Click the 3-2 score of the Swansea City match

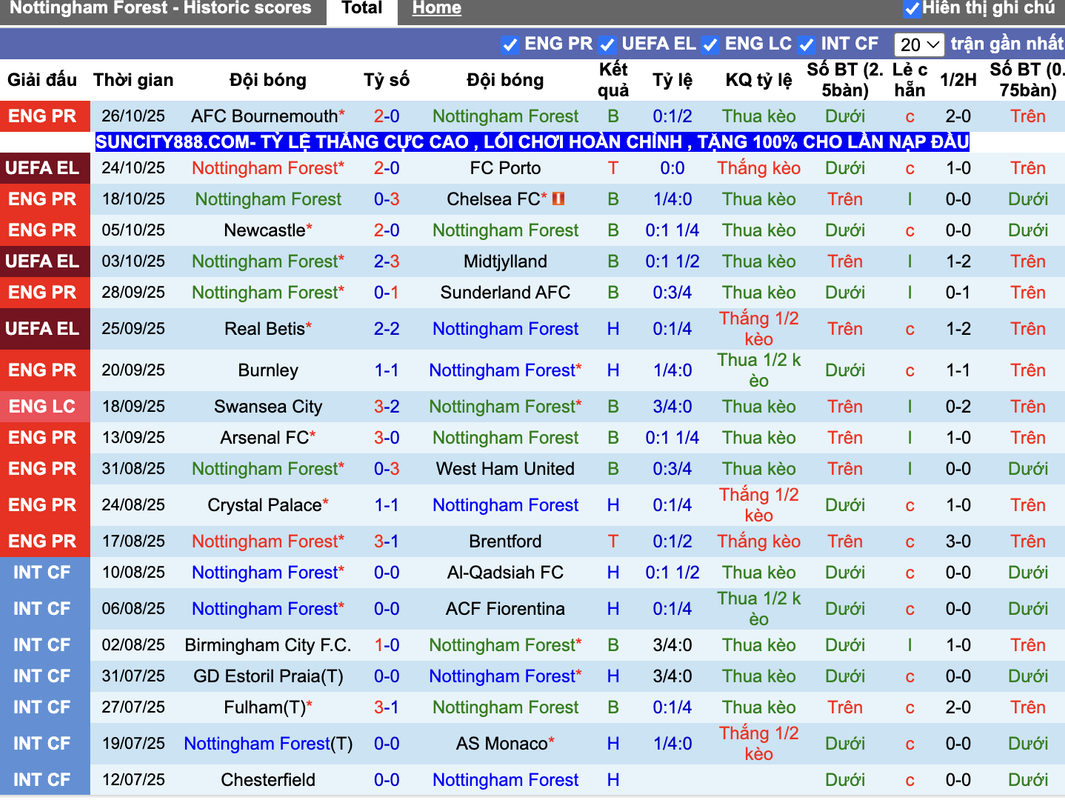coord(386,407)
